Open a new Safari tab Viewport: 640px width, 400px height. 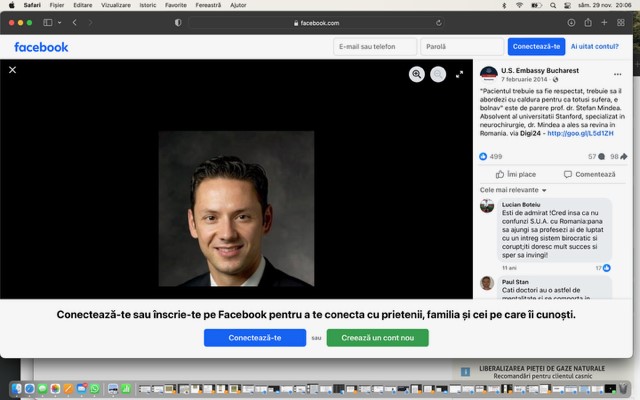604,22
